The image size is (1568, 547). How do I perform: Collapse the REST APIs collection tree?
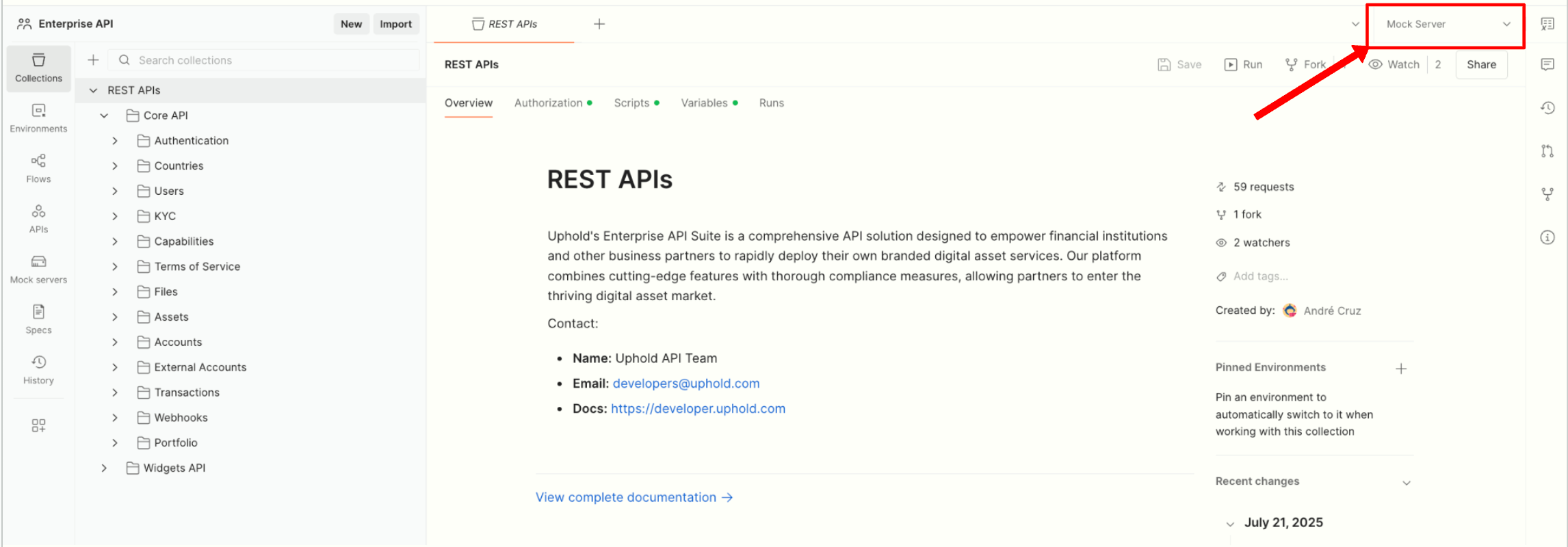click(94, 90)
